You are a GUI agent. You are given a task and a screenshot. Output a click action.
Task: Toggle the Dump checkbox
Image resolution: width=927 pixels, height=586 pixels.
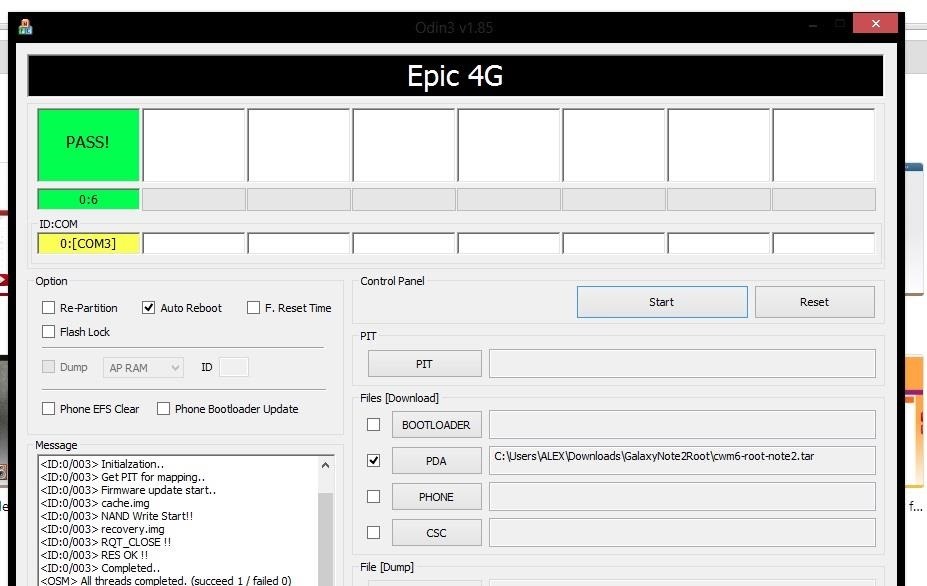point(48,367)
